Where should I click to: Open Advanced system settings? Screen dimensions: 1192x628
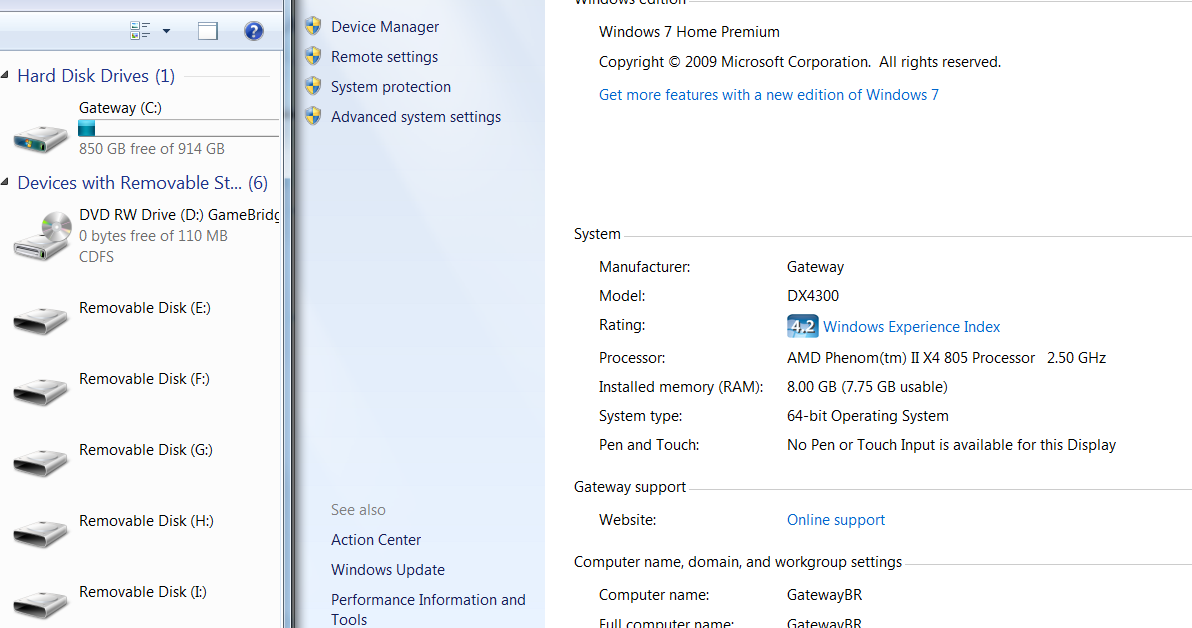(415, 117)
